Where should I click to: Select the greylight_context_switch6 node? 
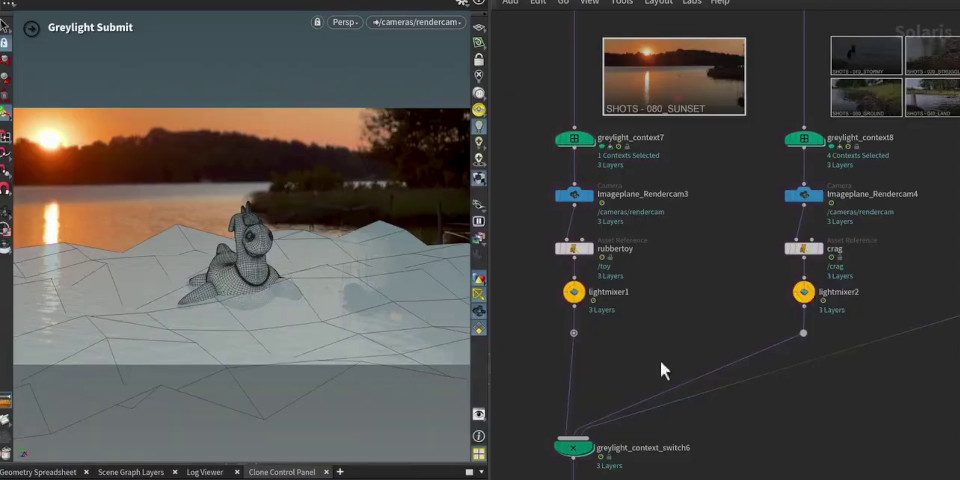574,448
